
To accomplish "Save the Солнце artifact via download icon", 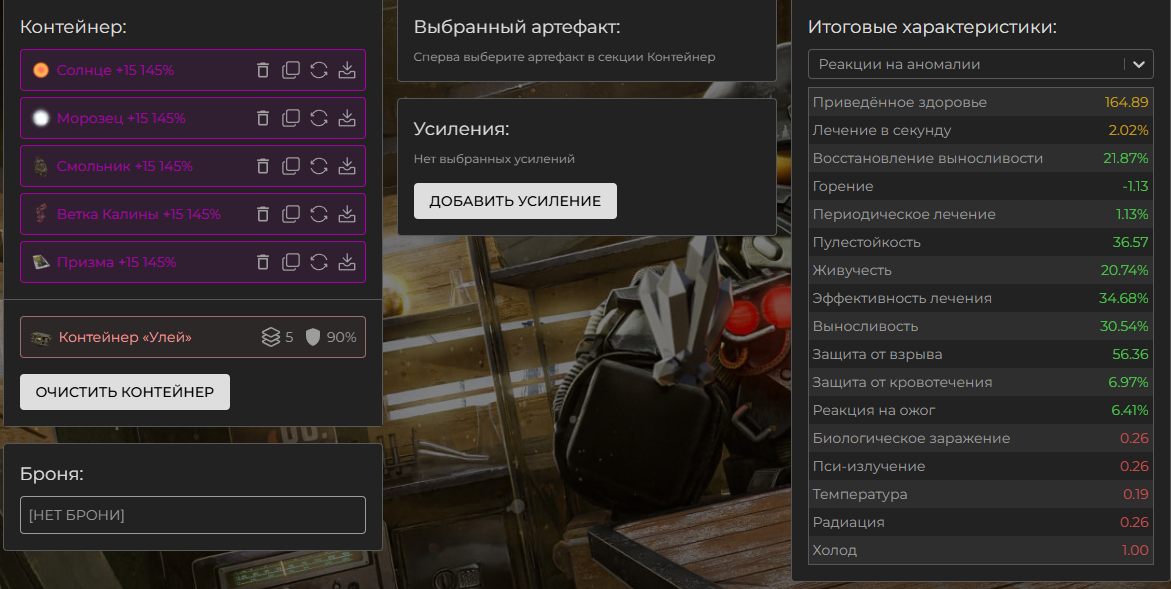I will coord(347,70).
